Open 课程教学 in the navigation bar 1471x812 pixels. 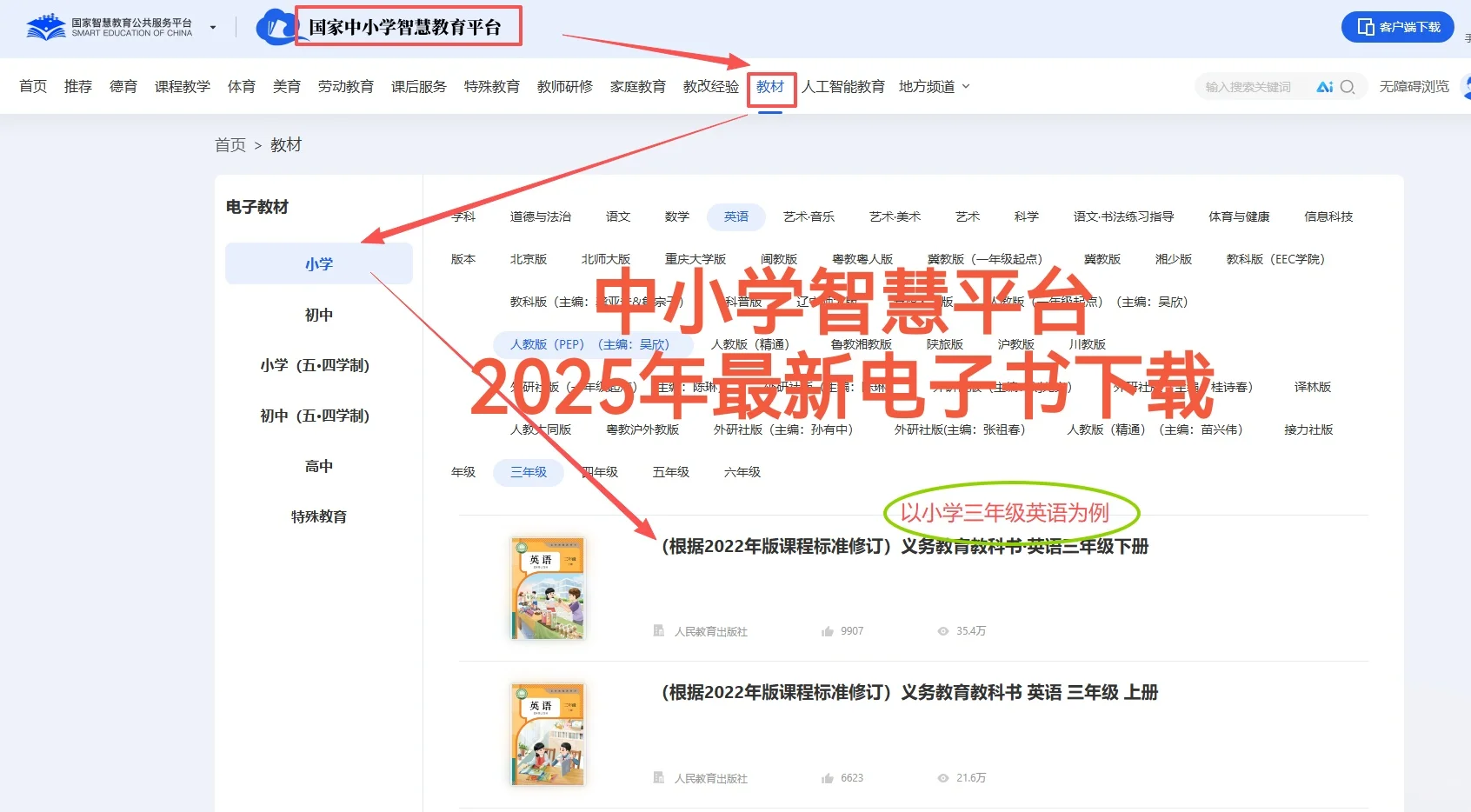click(183, 86)
